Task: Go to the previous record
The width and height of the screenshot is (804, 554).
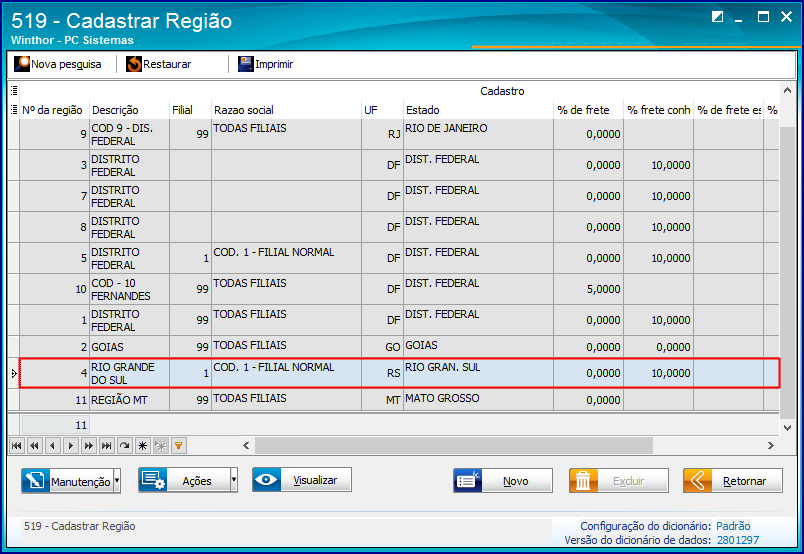Action: (52, 445)
